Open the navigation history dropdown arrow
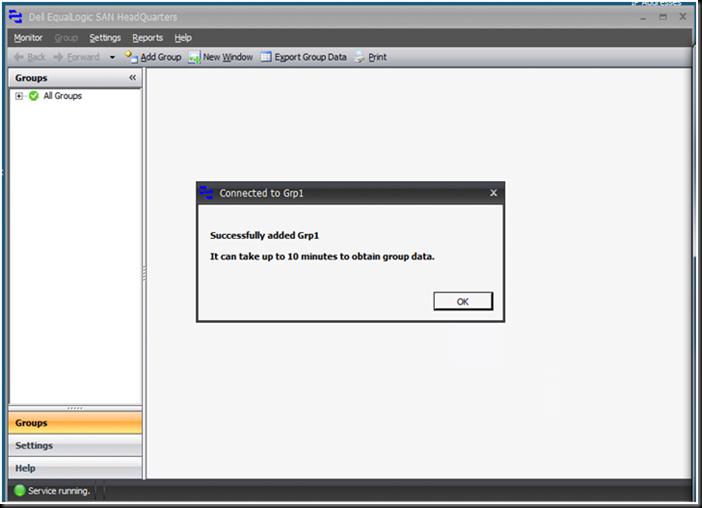Screen dimensions: 702x508 (x=112, y=57)
